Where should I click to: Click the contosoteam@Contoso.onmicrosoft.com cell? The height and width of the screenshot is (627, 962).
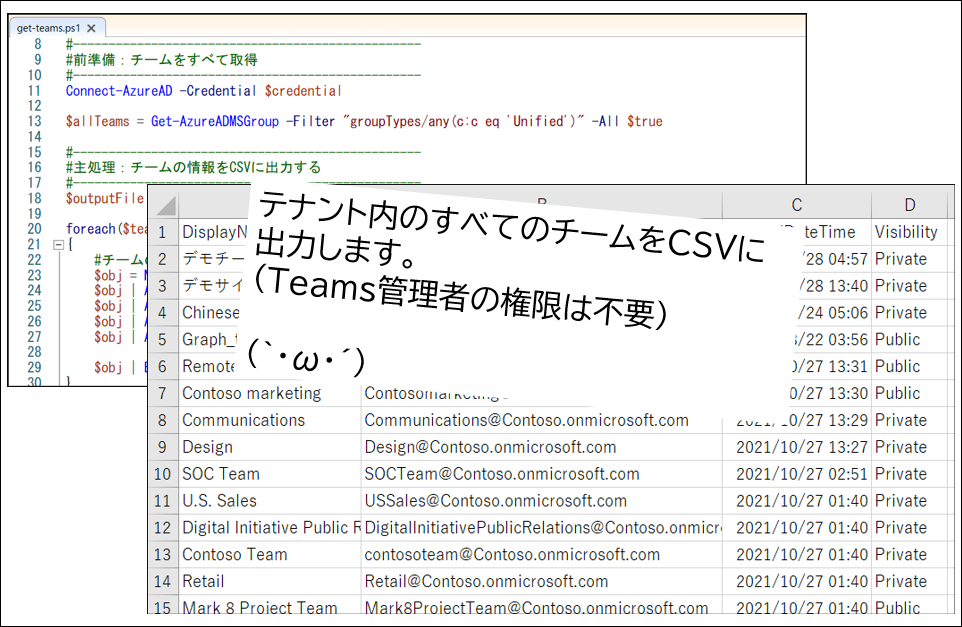pos(542,555)
